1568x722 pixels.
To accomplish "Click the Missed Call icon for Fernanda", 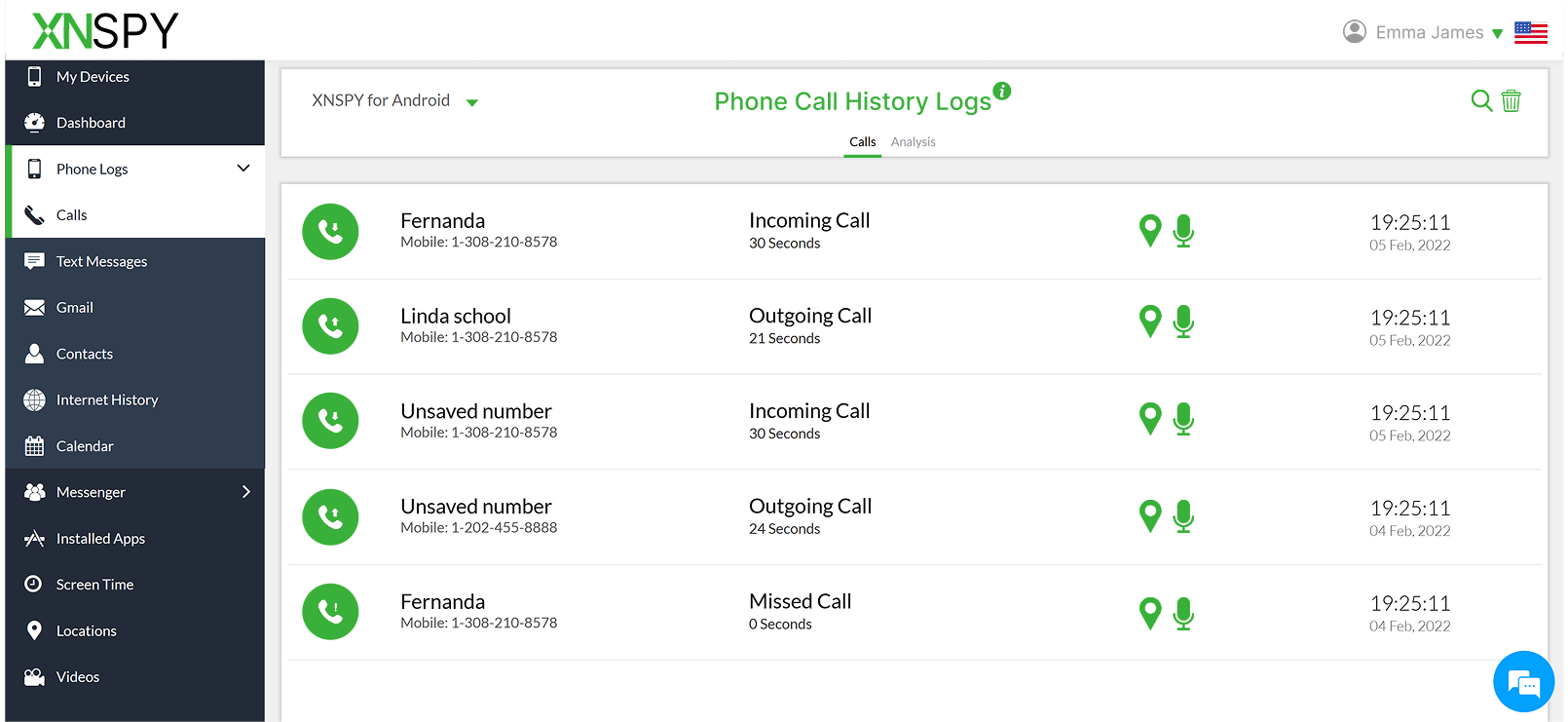I will pos(330,612).
